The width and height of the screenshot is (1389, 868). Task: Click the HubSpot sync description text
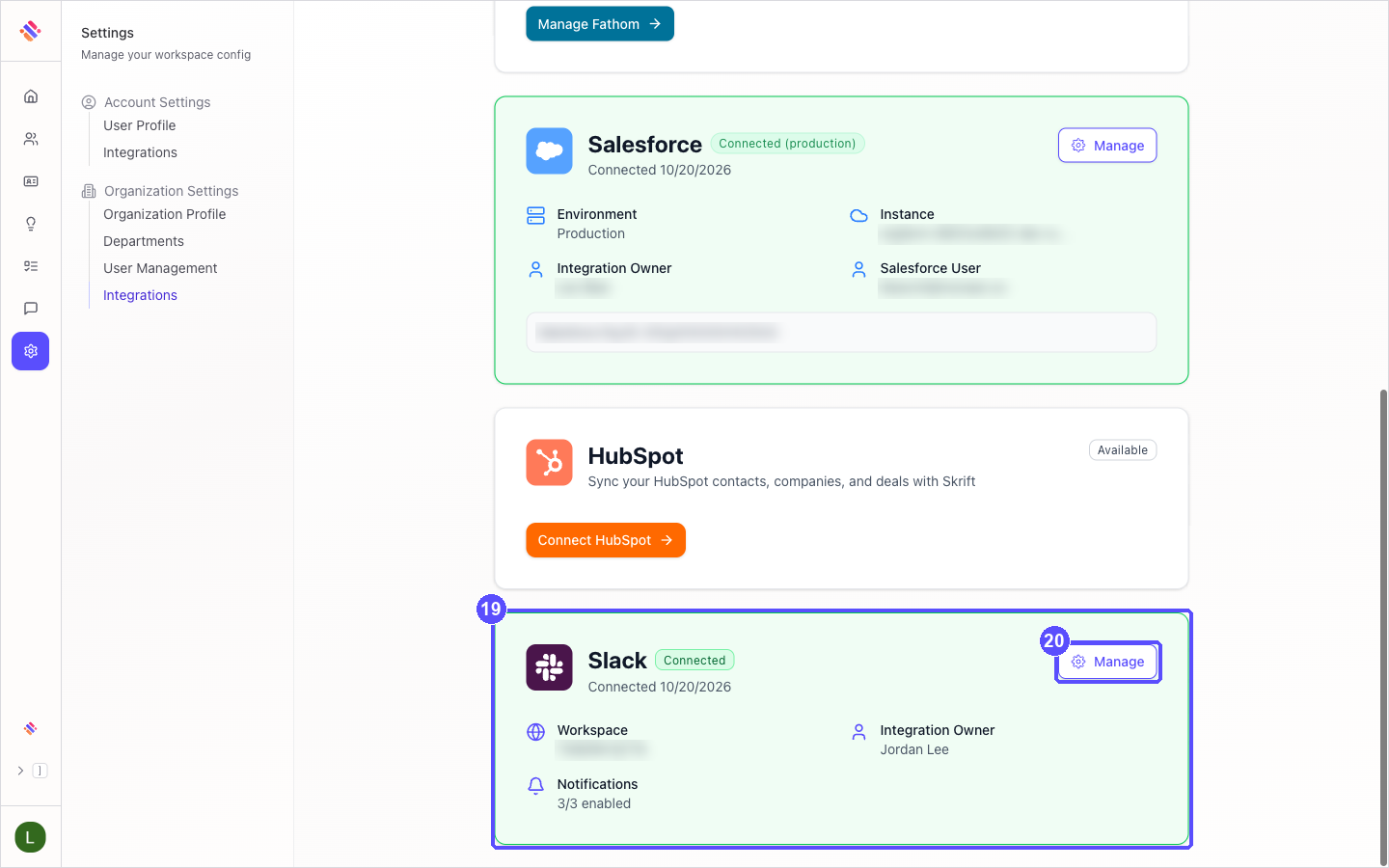point(781,481)
